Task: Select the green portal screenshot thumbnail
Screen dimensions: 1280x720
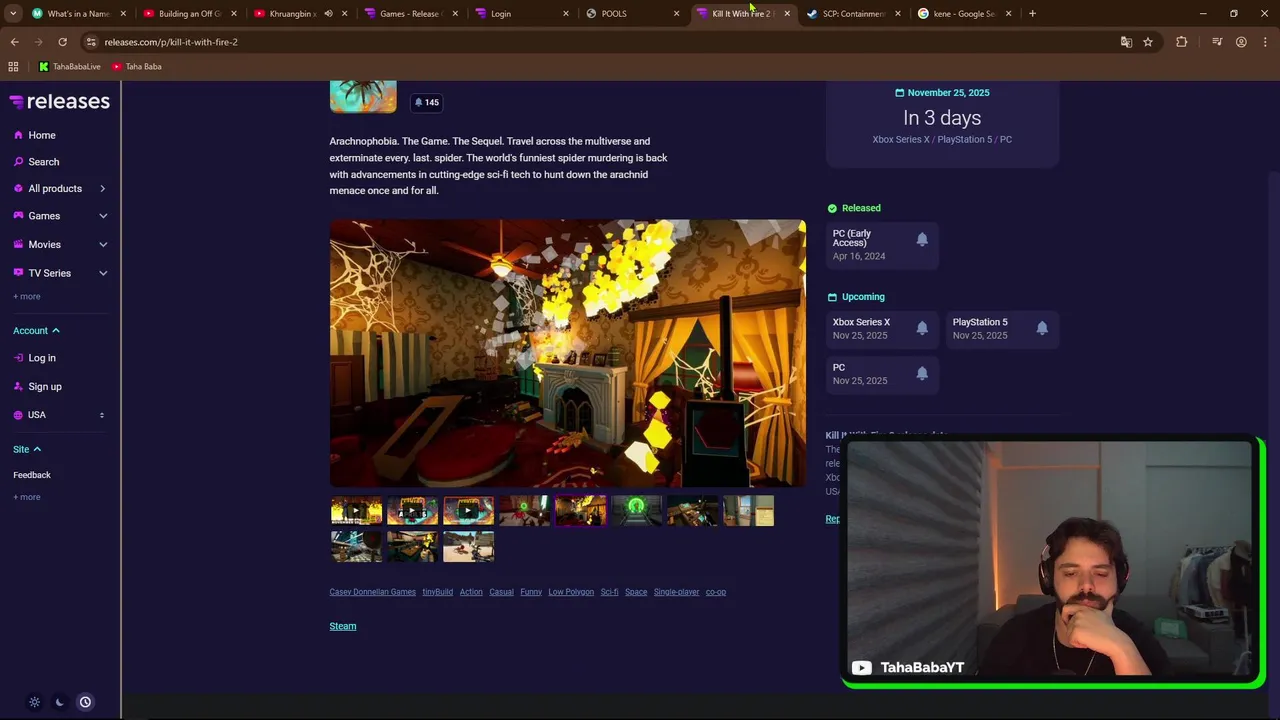Action: (x=636, y=511)
